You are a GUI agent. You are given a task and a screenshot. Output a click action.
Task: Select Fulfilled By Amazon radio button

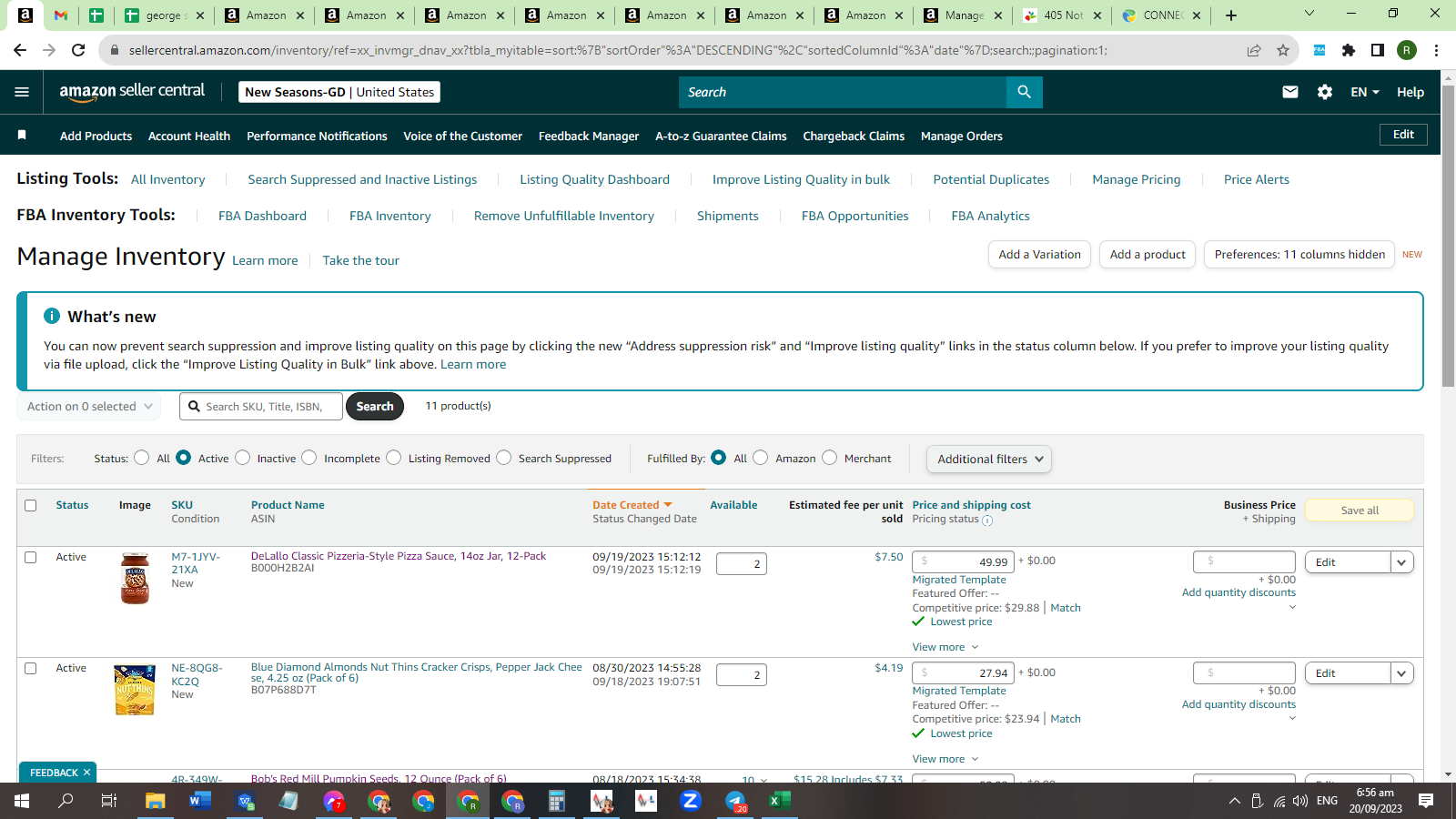(x=761, y=458)
